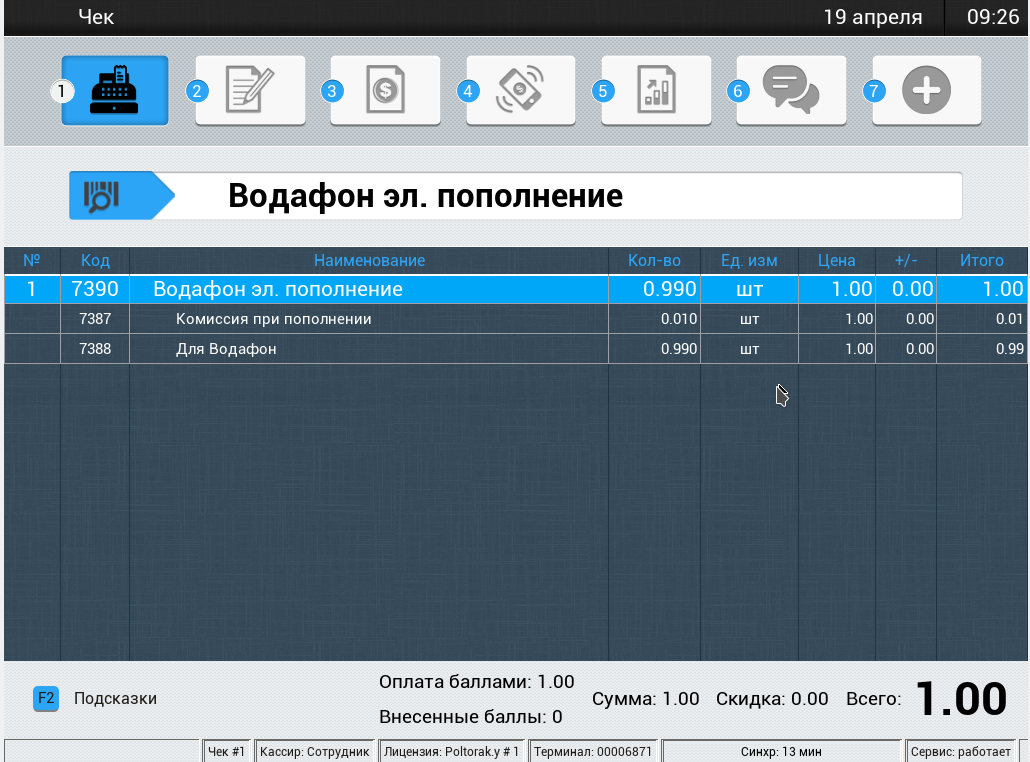
Task: Select row Комиссия при пополнении
Action: [x=516, y=319]
